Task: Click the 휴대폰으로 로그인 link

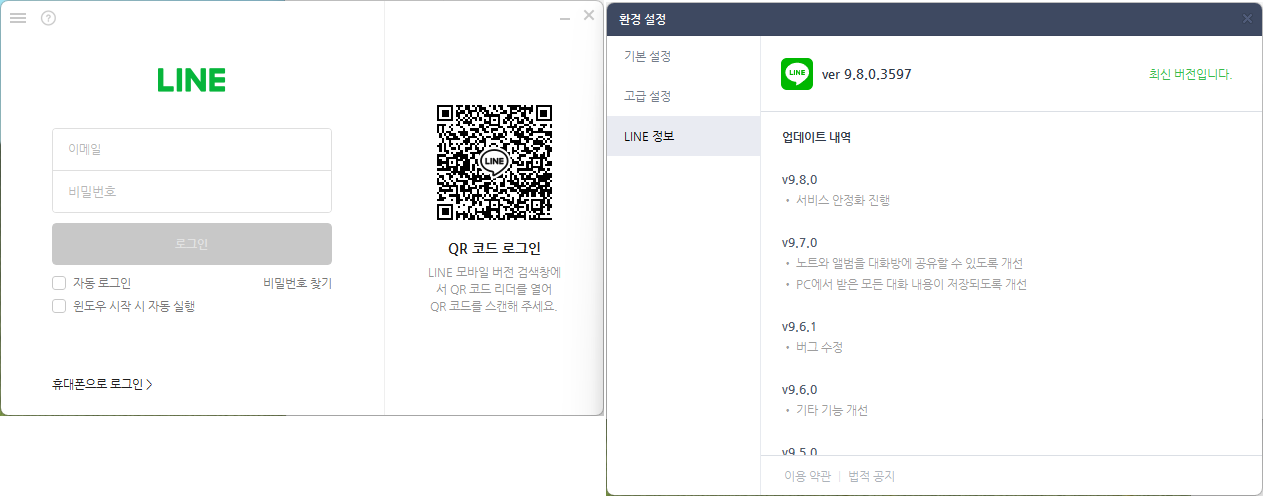Action: [102, 384]
